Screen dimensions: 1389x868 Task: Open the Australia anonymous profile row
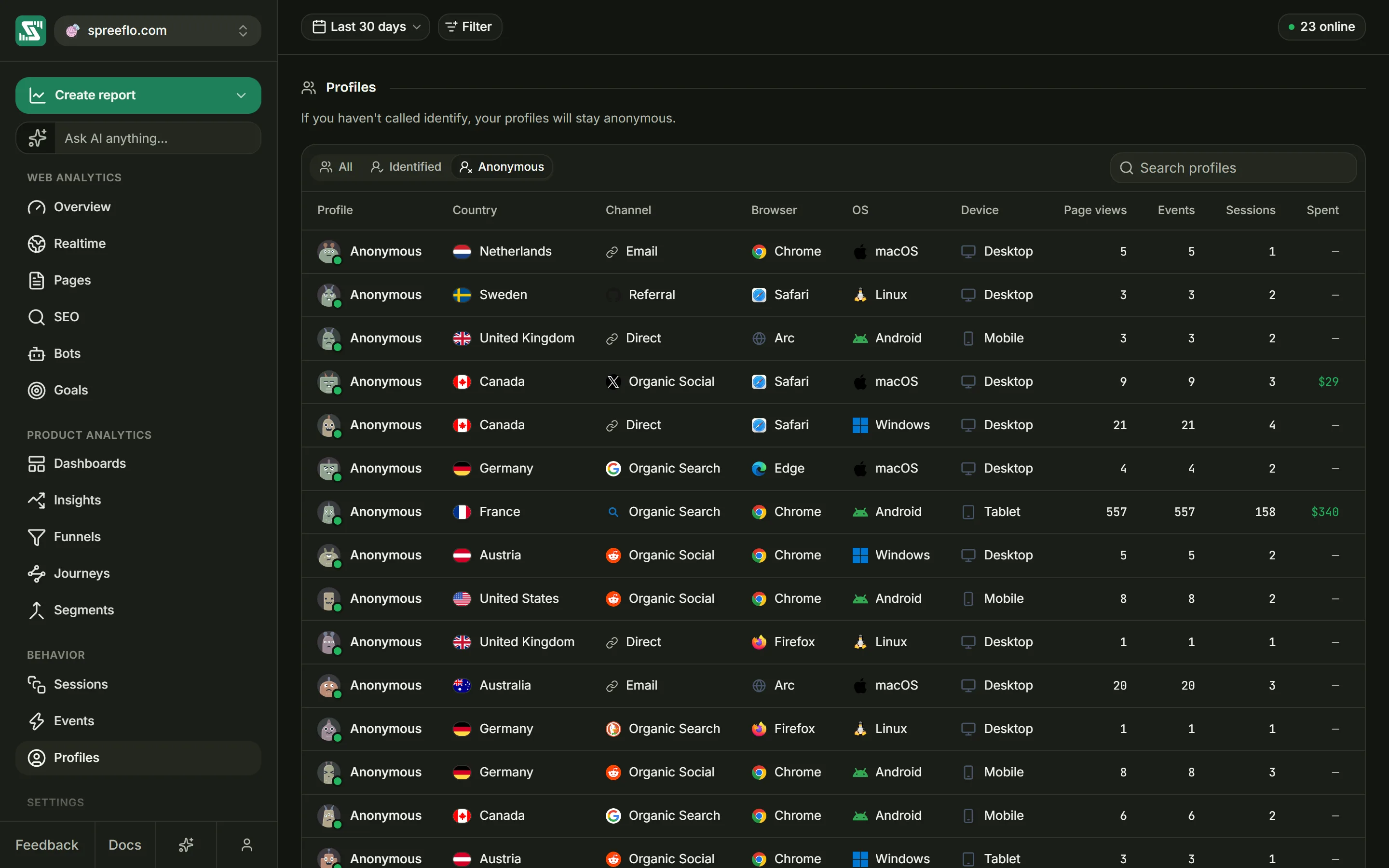coord(833,685)
